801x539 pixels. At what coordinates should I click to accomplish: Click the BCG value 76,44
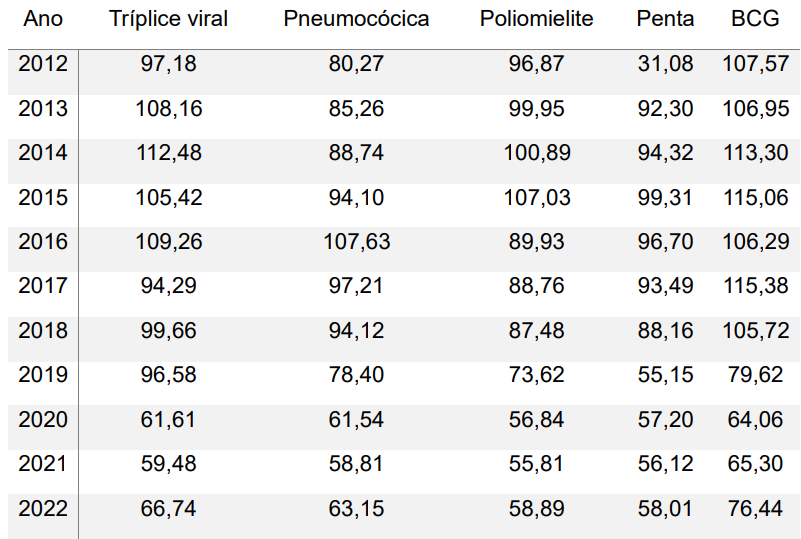755,509
